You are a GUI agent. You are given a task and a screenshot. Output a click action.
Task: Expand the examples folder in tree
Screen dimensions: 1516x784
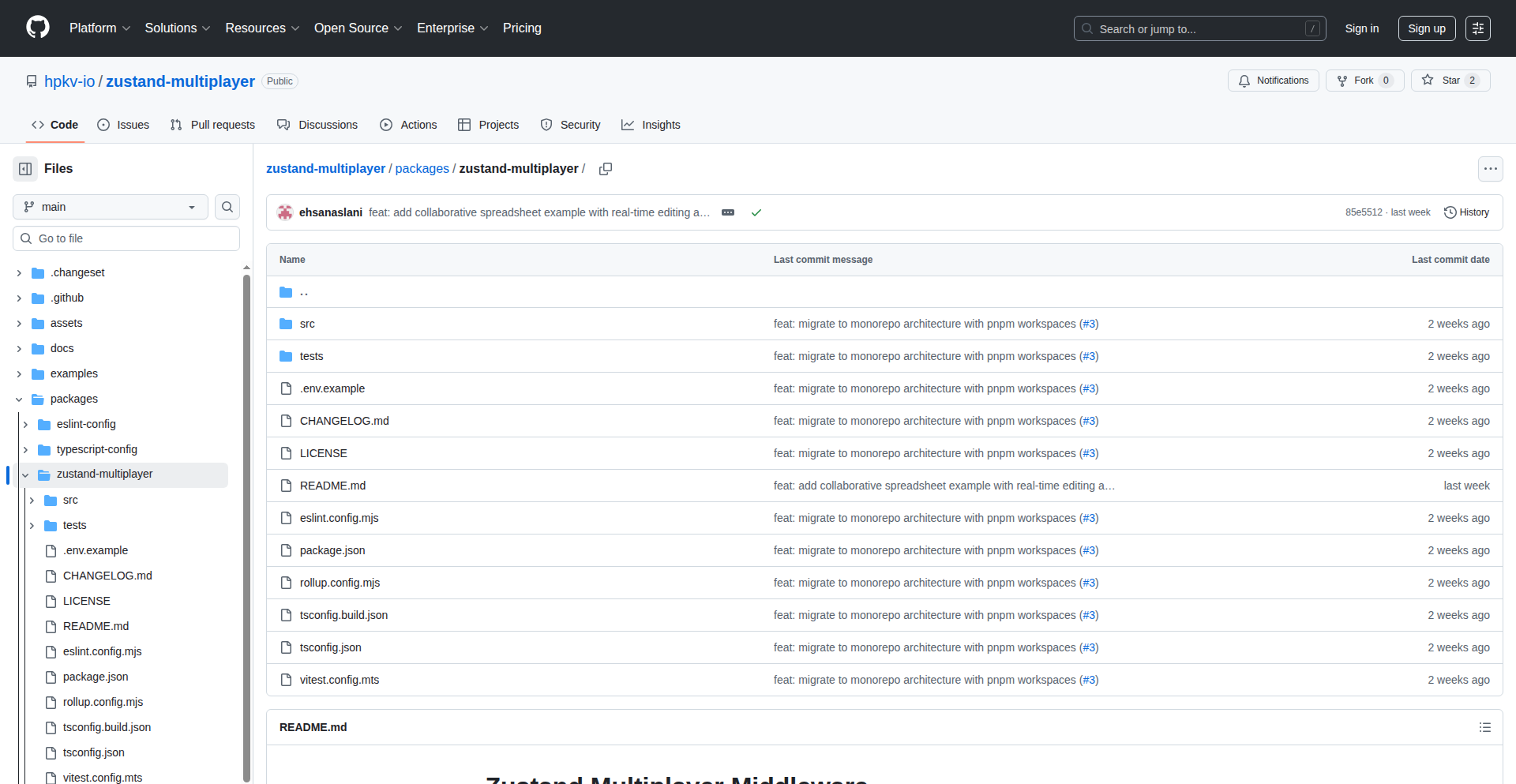coord(19,374)
